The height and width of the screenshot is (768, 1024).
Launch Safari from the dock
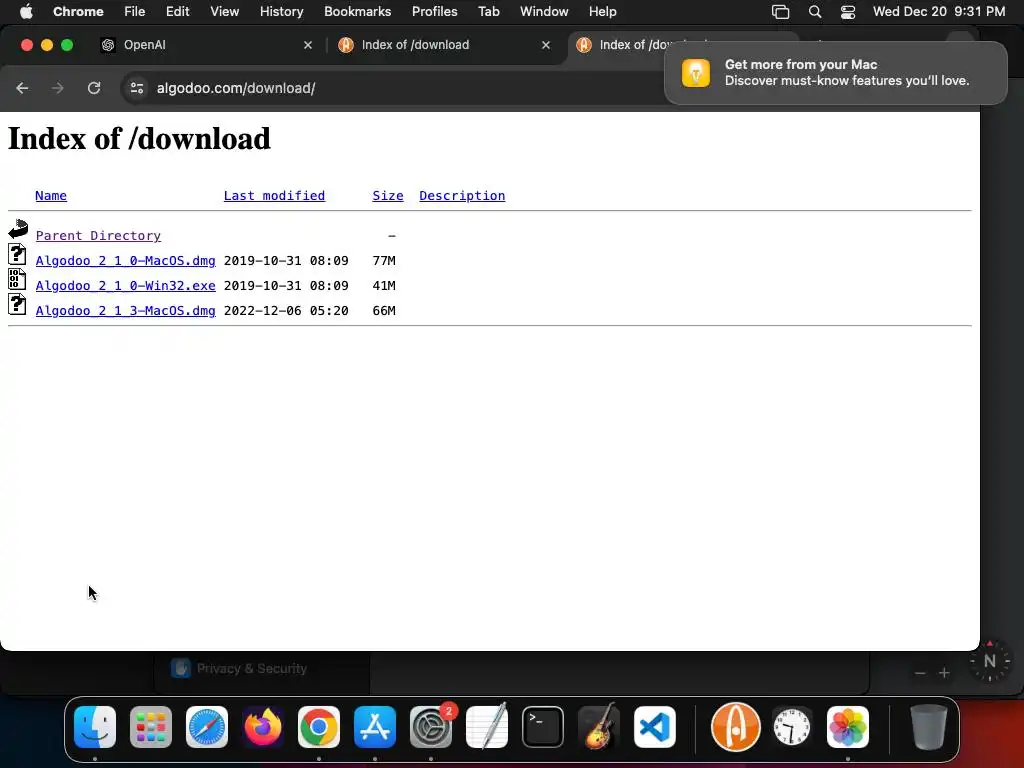(207, 727)
